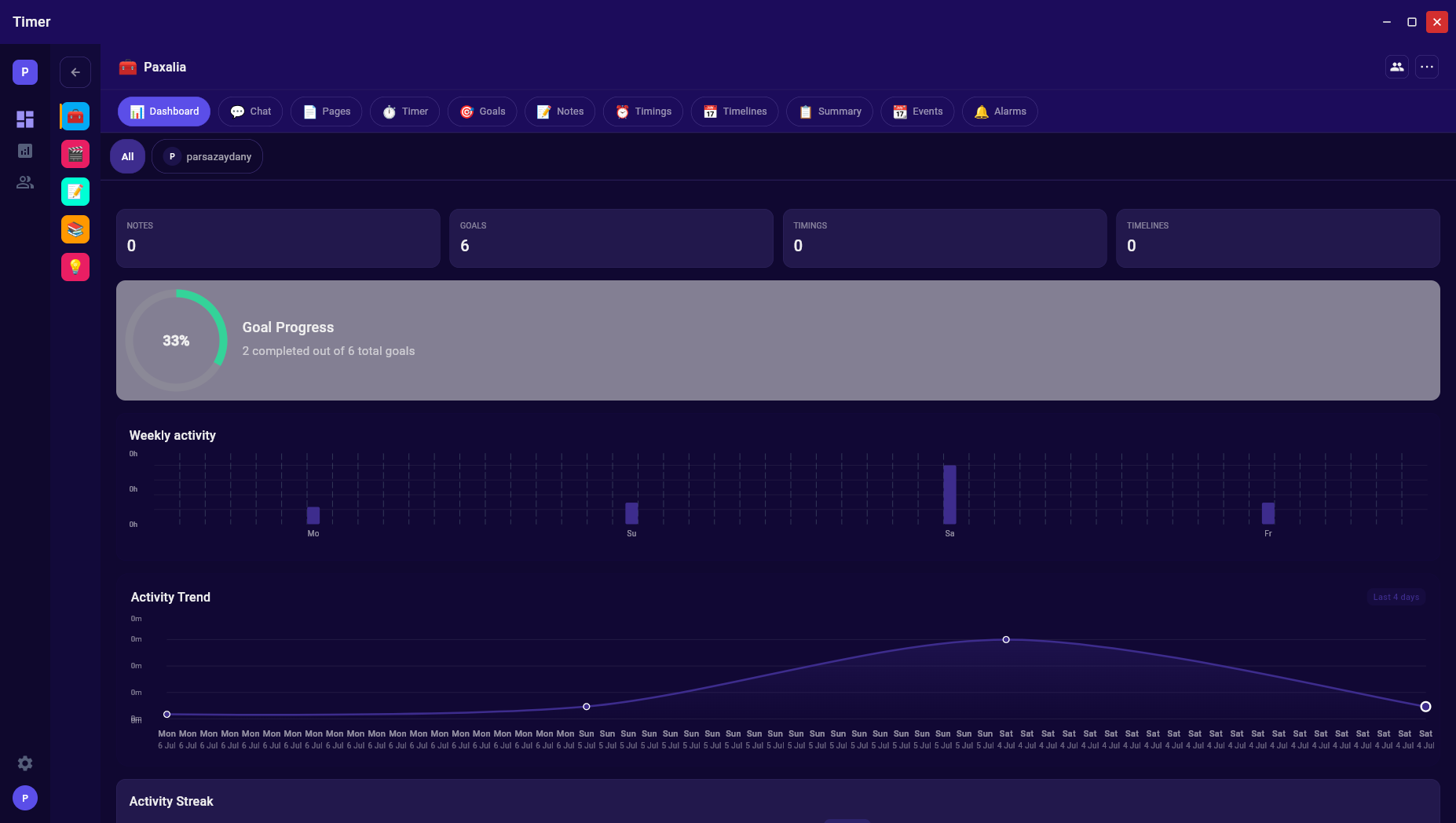
Task: Open the members people icon top right
Action: [x=1397, y=67]
